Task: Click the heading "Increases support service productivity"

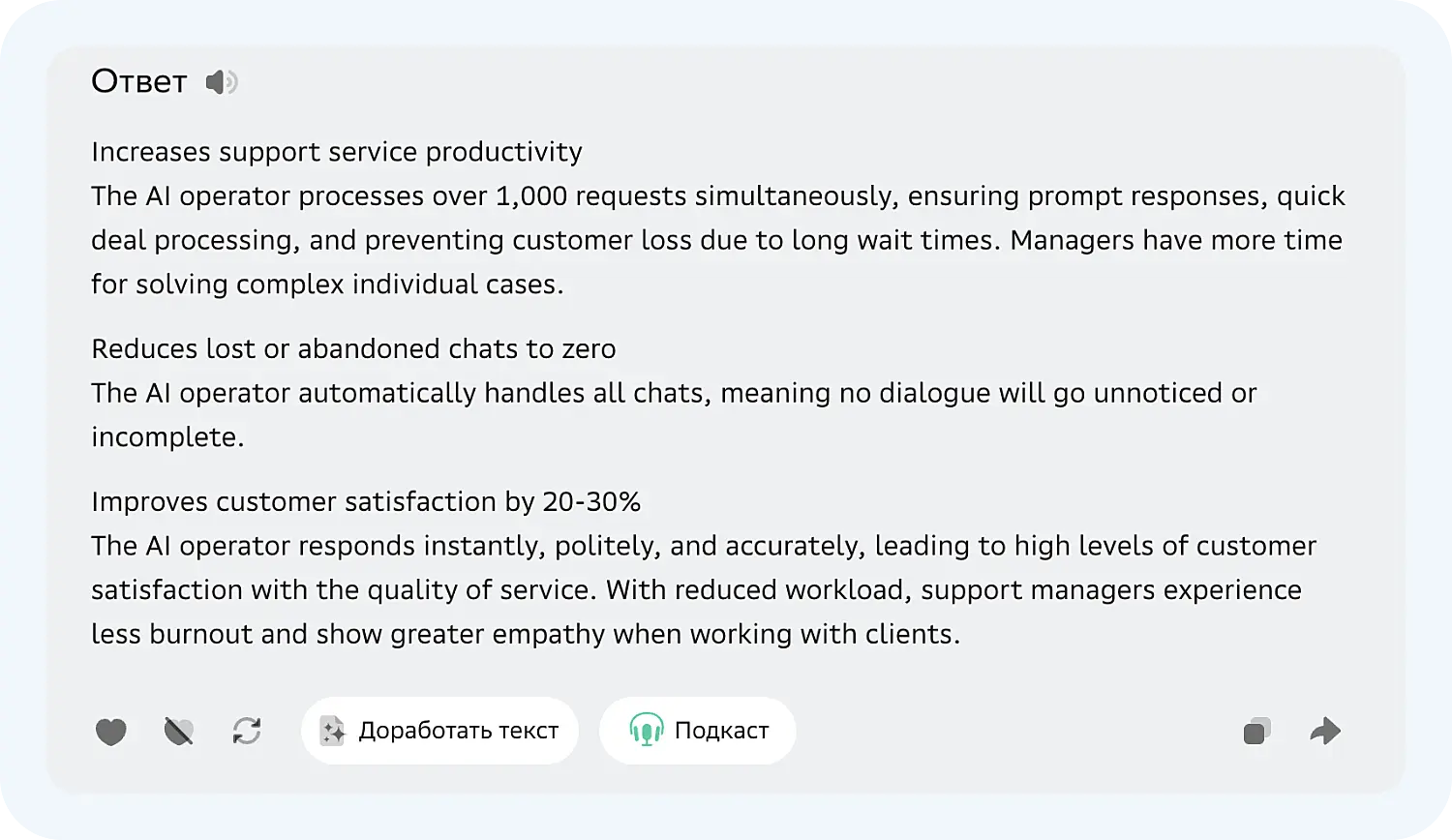Action: tap(337, 152)
